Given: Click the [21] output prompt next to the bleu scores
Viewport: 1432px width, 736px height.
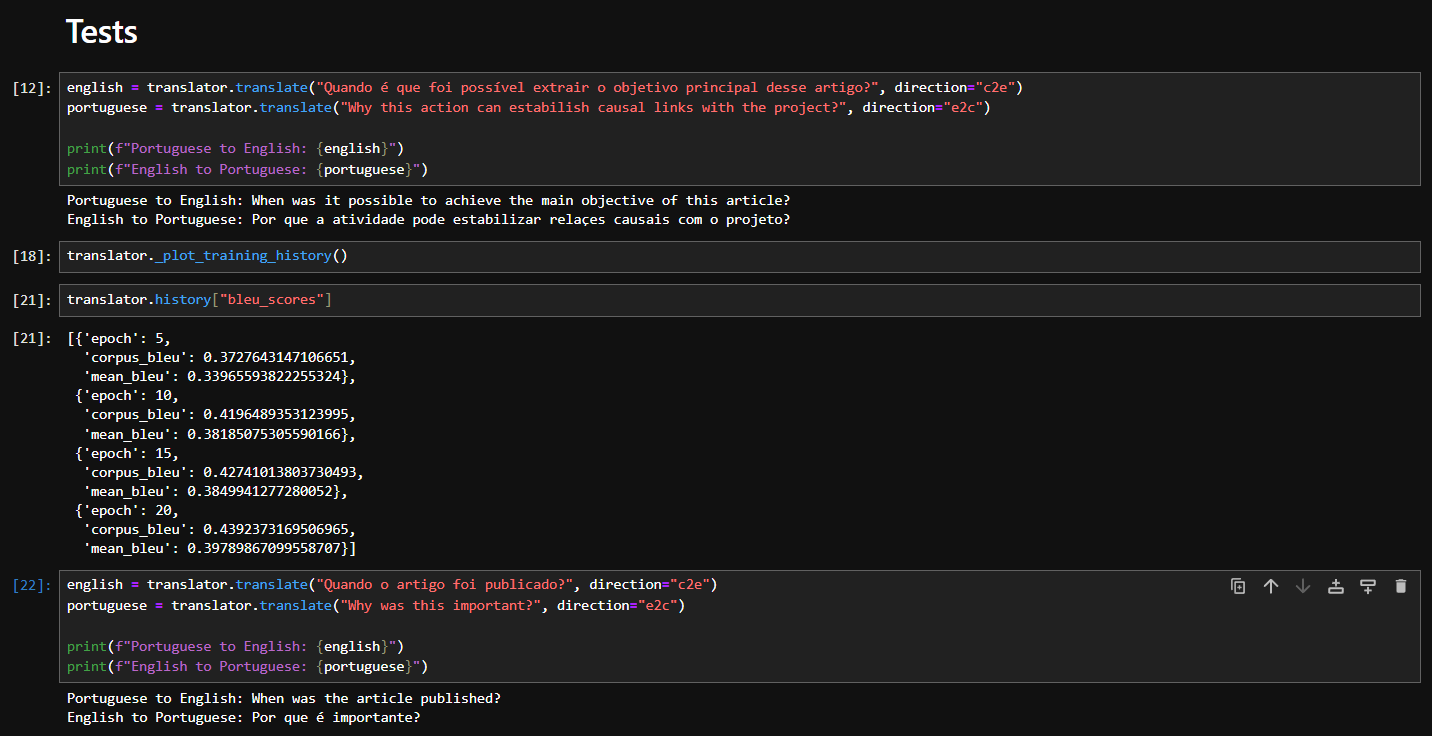Looking at the screenshot, I should pyautogui.click(x=32, y=338).
